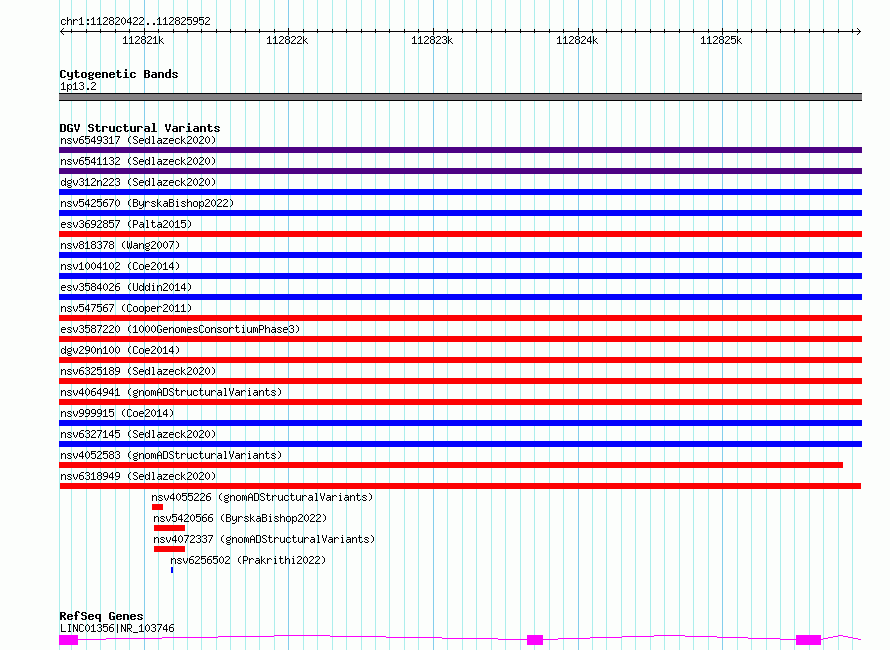Click the short red bar under nsv4055226
This screenshot has height=650, width=890.
click(157, 507)
